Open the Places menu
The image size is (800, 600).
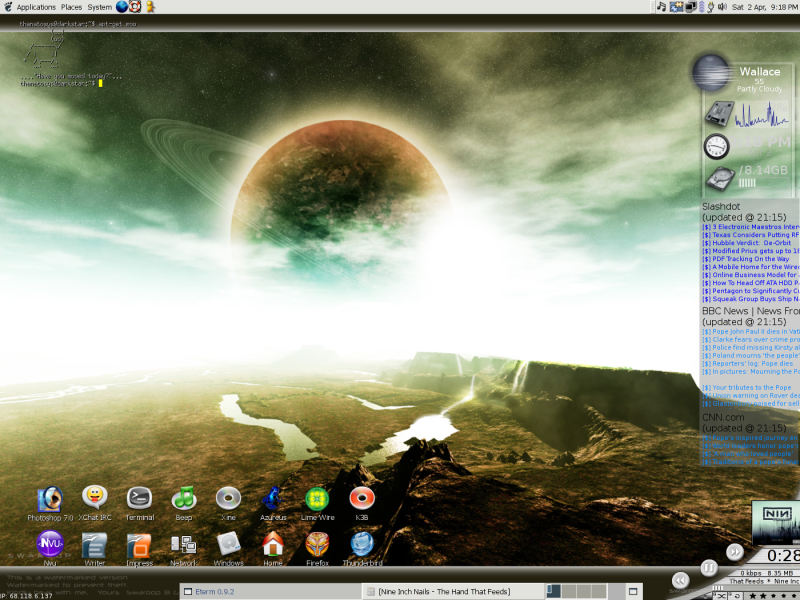[71, 7]
